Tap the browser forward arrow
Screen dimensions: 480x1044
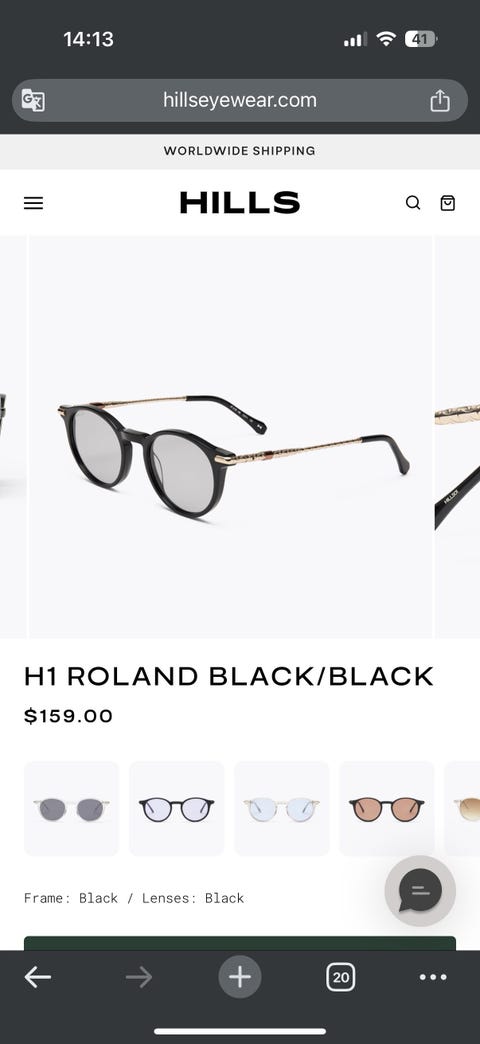[x=138, y=977]
